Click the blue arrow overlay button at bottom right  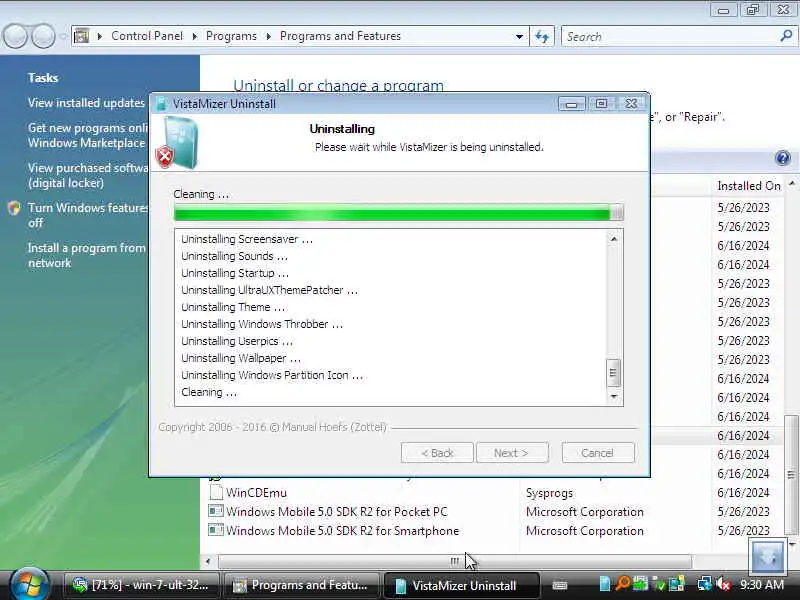coord(768,556)
